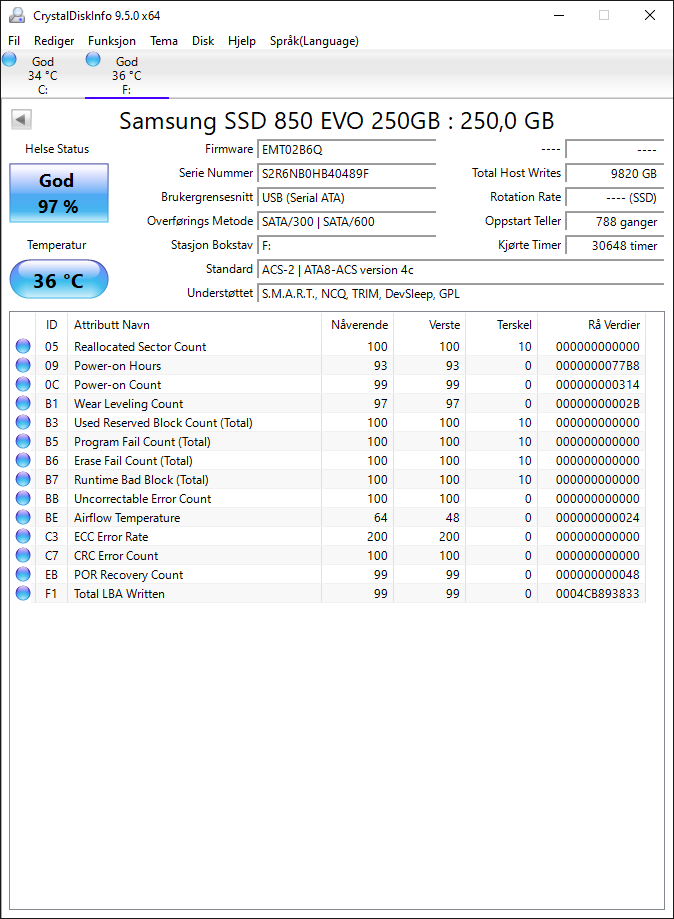This screenshot has width=674, height=919.
Task: Click the status orb for POR Recovery Count
Action: click(x=23, y=574)
